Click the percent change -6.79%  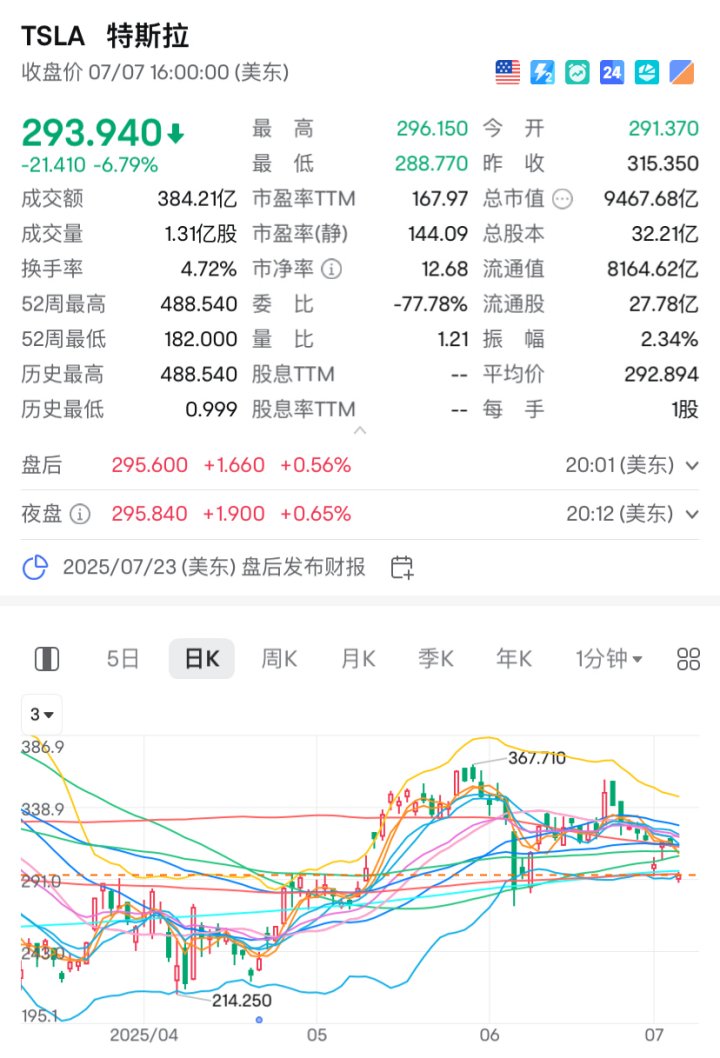(126, 165)
